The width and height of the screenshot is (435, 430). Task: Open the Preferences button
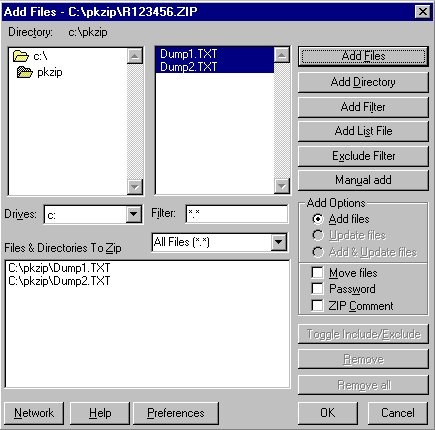coord(176,413)
